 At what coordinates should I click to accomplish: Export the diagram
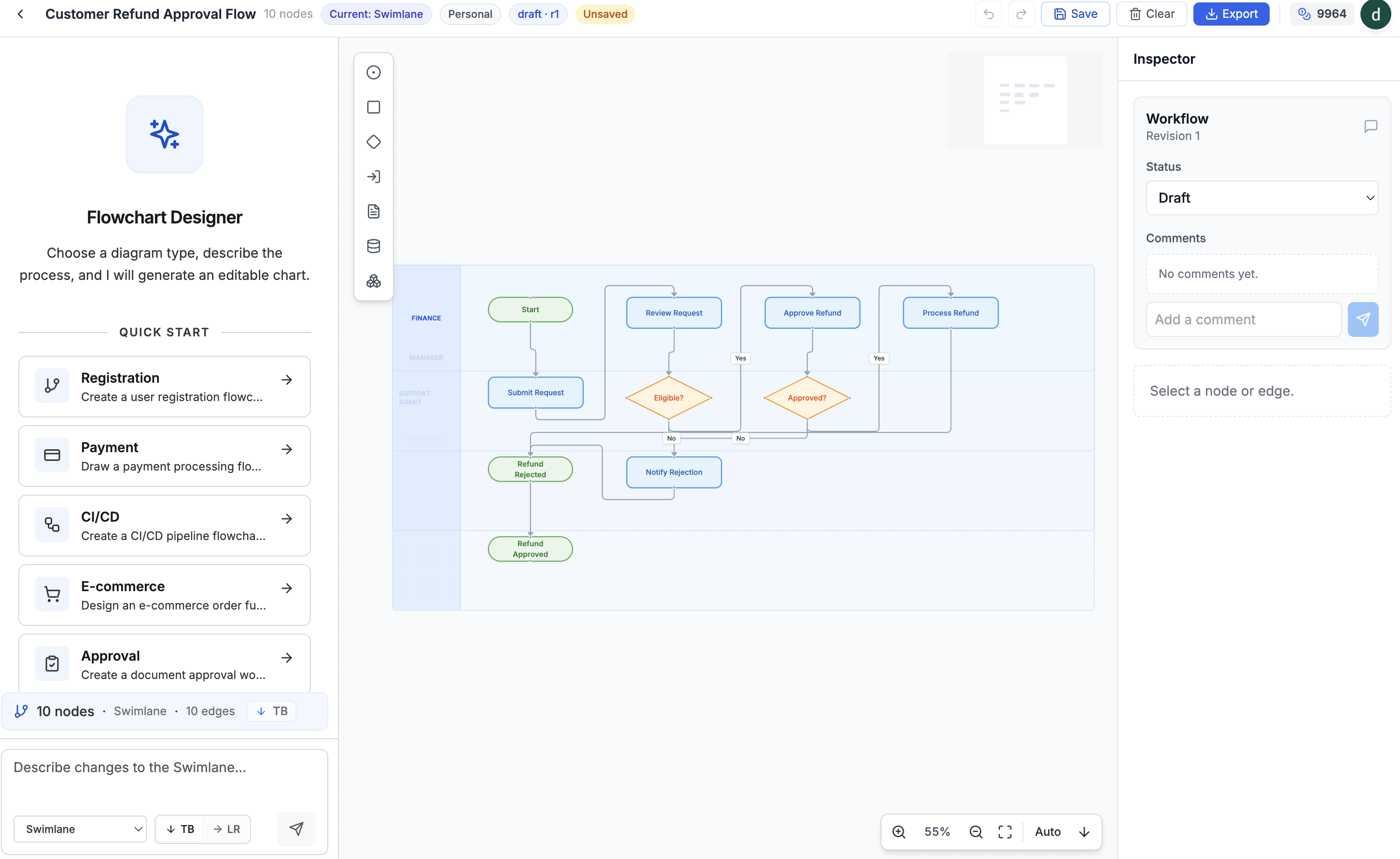coord(1231,14)
